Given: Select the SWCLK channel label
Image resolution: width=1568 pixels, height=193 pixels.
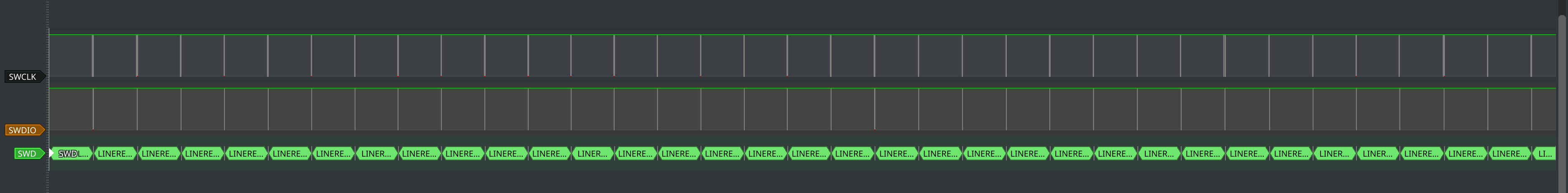Looking at the screenshot, I should [23, 77].
